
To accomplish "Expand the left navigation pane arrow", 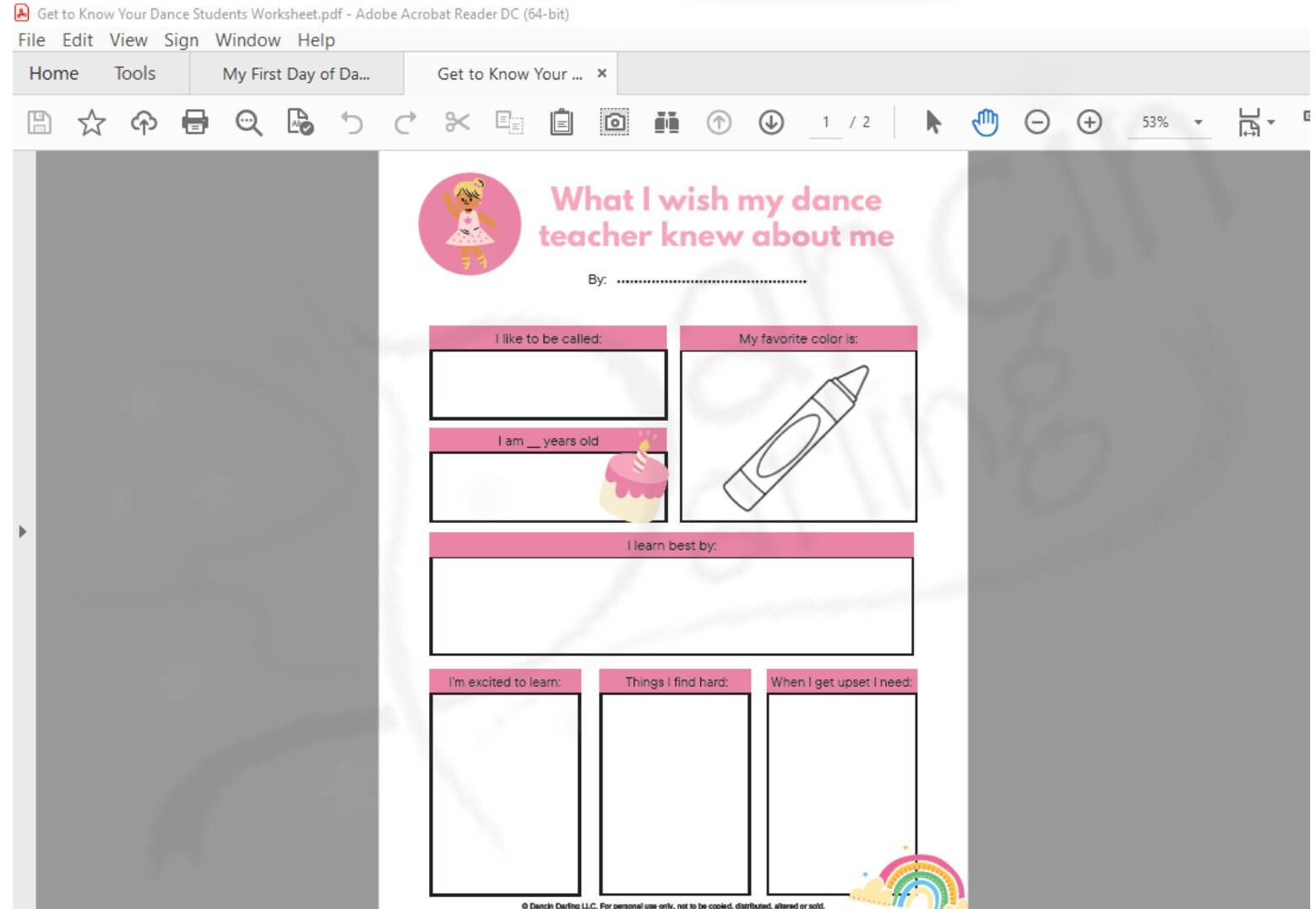I will click(21, 531).
